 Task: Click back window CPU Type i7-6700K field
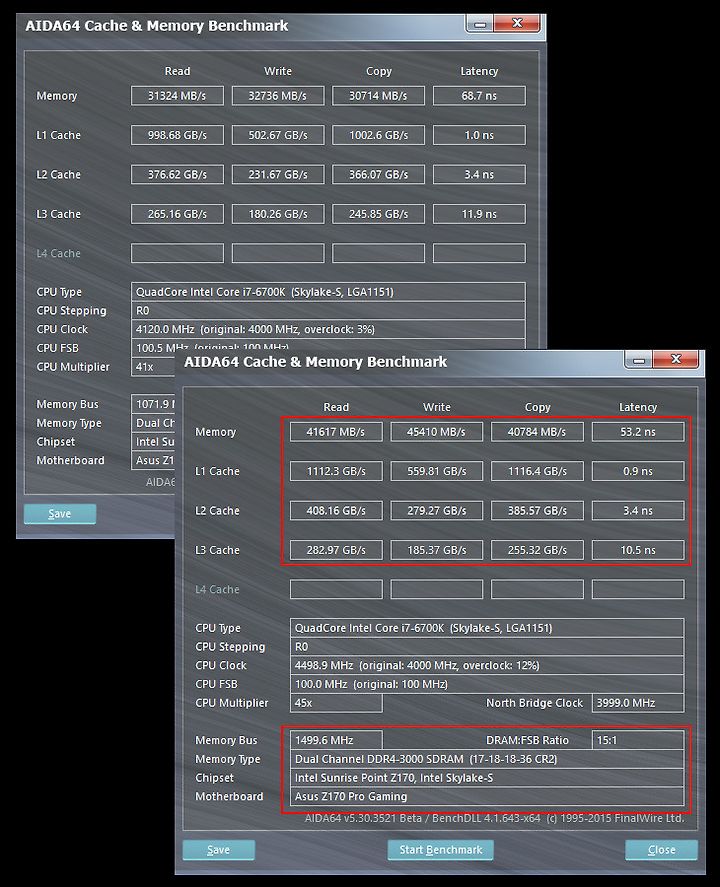(x=328, y=292)
